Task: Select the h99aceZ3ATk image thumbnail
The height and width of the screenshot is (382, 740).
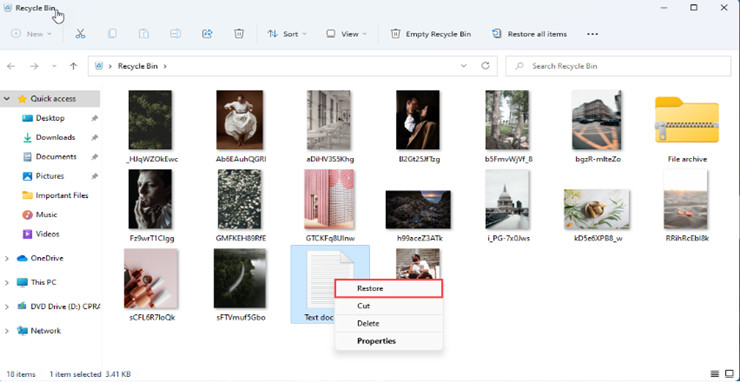Action: 418,210
